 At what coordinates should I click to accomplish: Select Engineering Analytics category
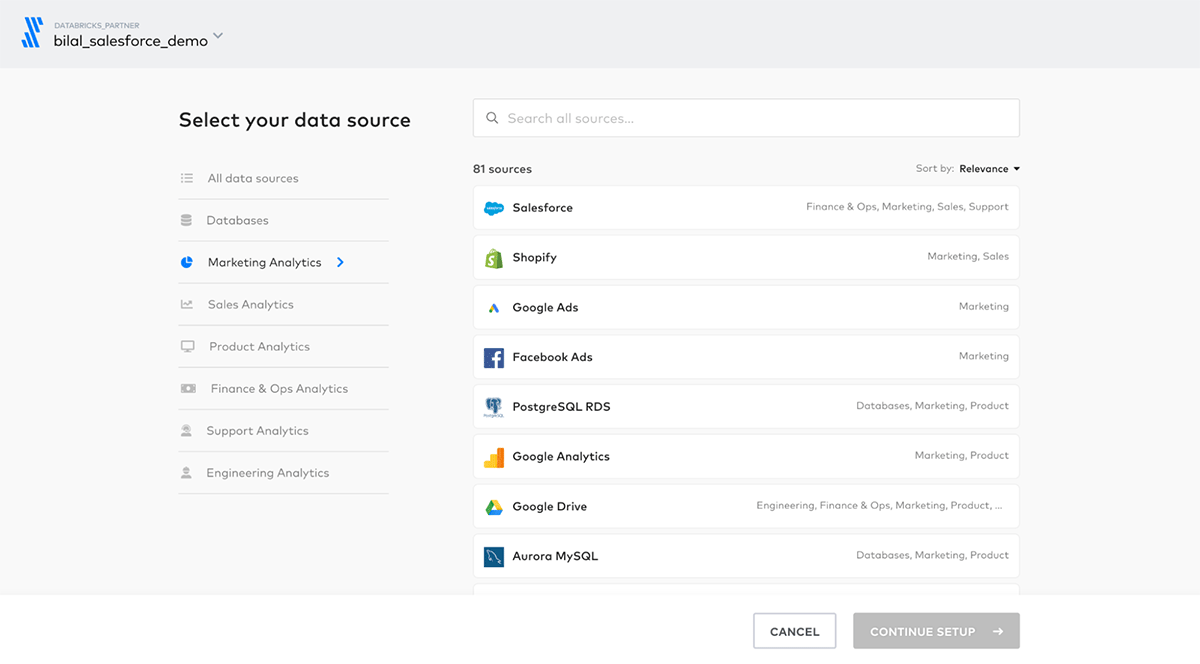click(x=267, y=472)
